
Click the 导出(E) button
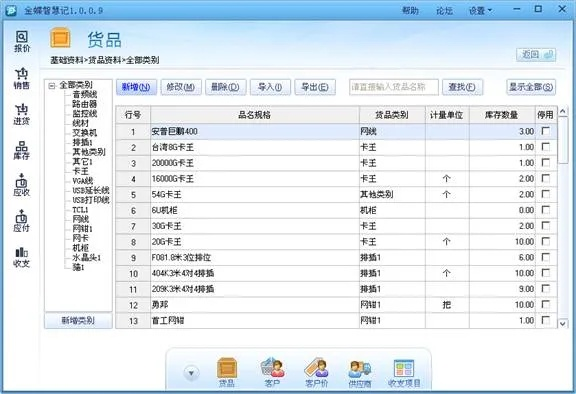[315, 87]
